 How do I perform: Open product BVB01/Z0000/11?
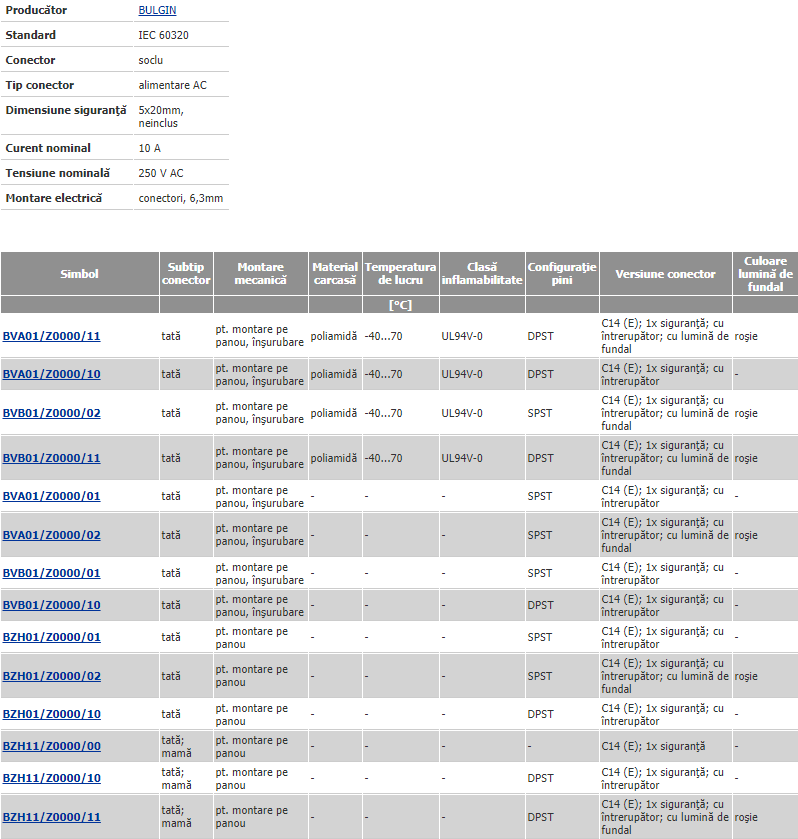[51, 458]
